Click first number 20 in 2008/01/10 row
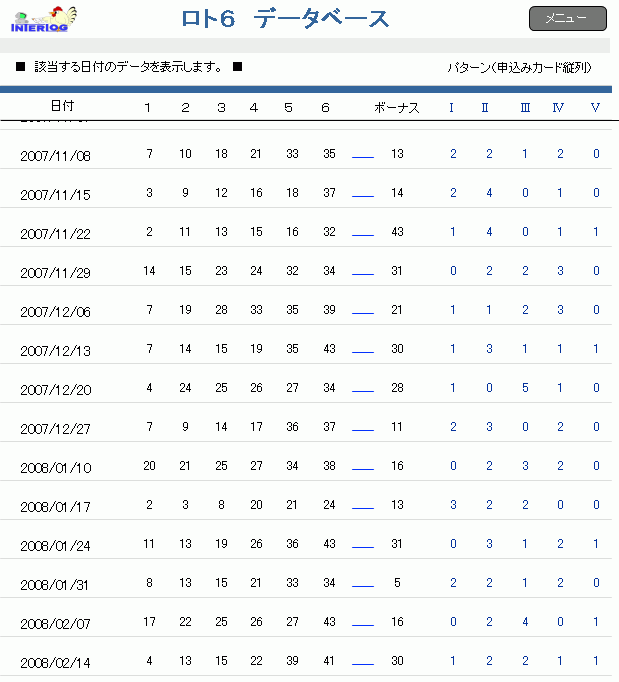The width and height of the screenshot is (619, 682). click(149, 466)
